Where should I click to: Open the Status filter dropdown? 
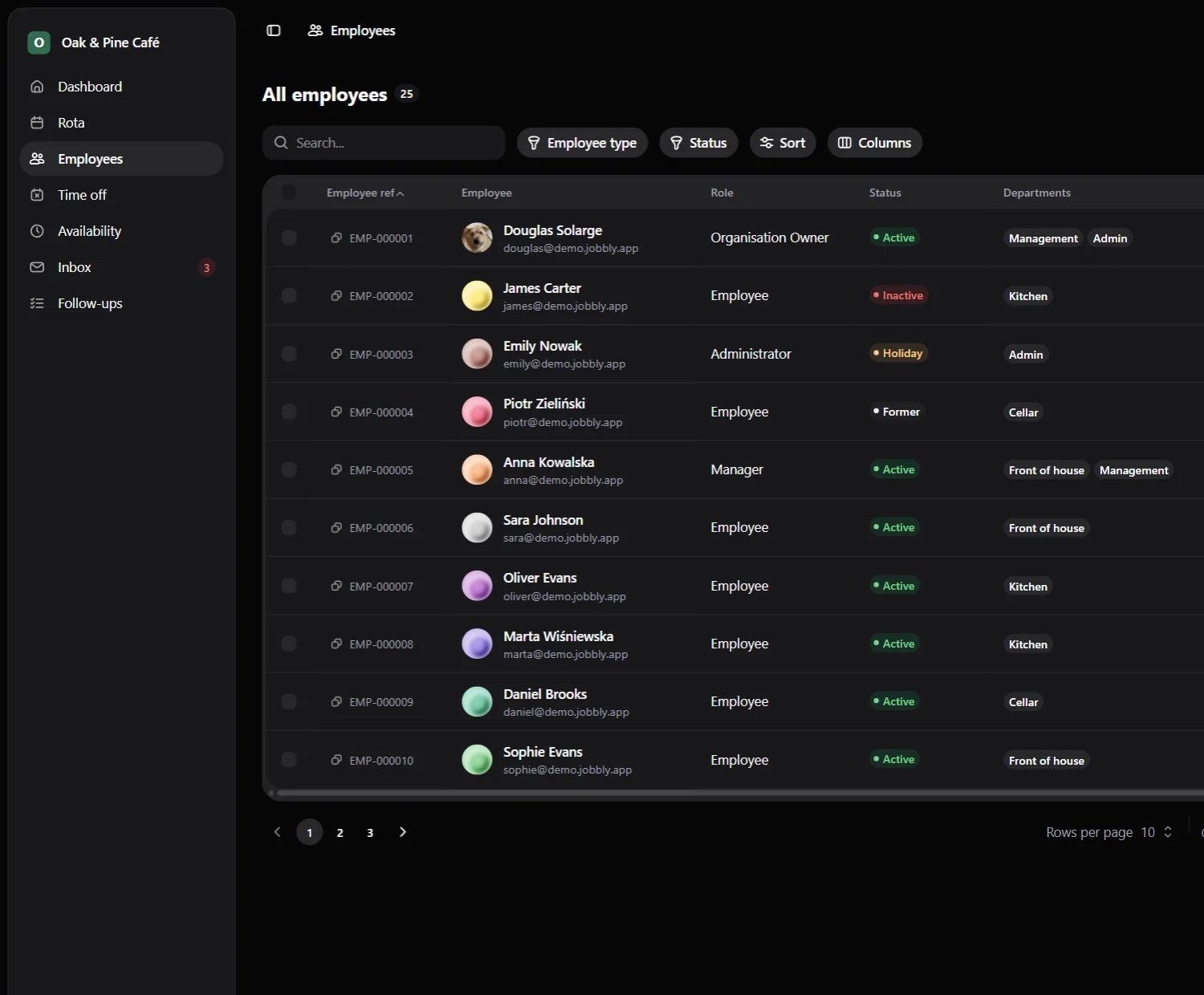(x=698, y=143)
